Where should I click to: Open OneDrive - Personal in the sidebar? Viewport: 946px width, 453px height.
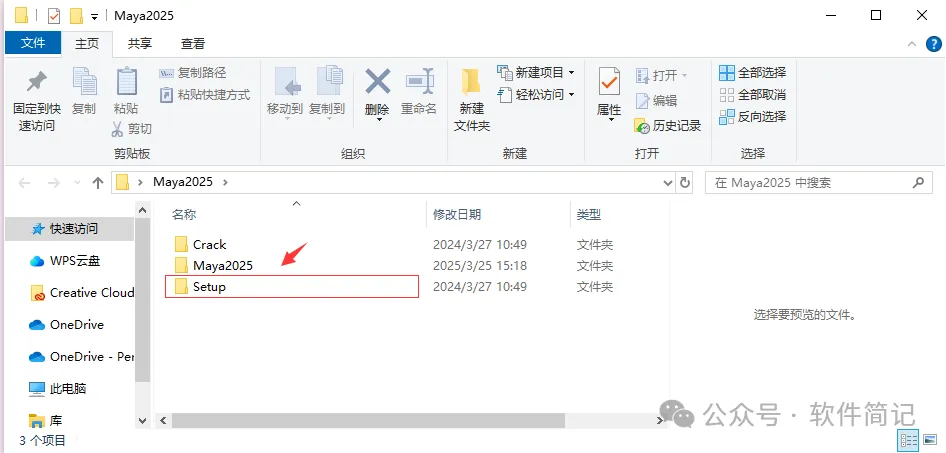click(81, 356)
